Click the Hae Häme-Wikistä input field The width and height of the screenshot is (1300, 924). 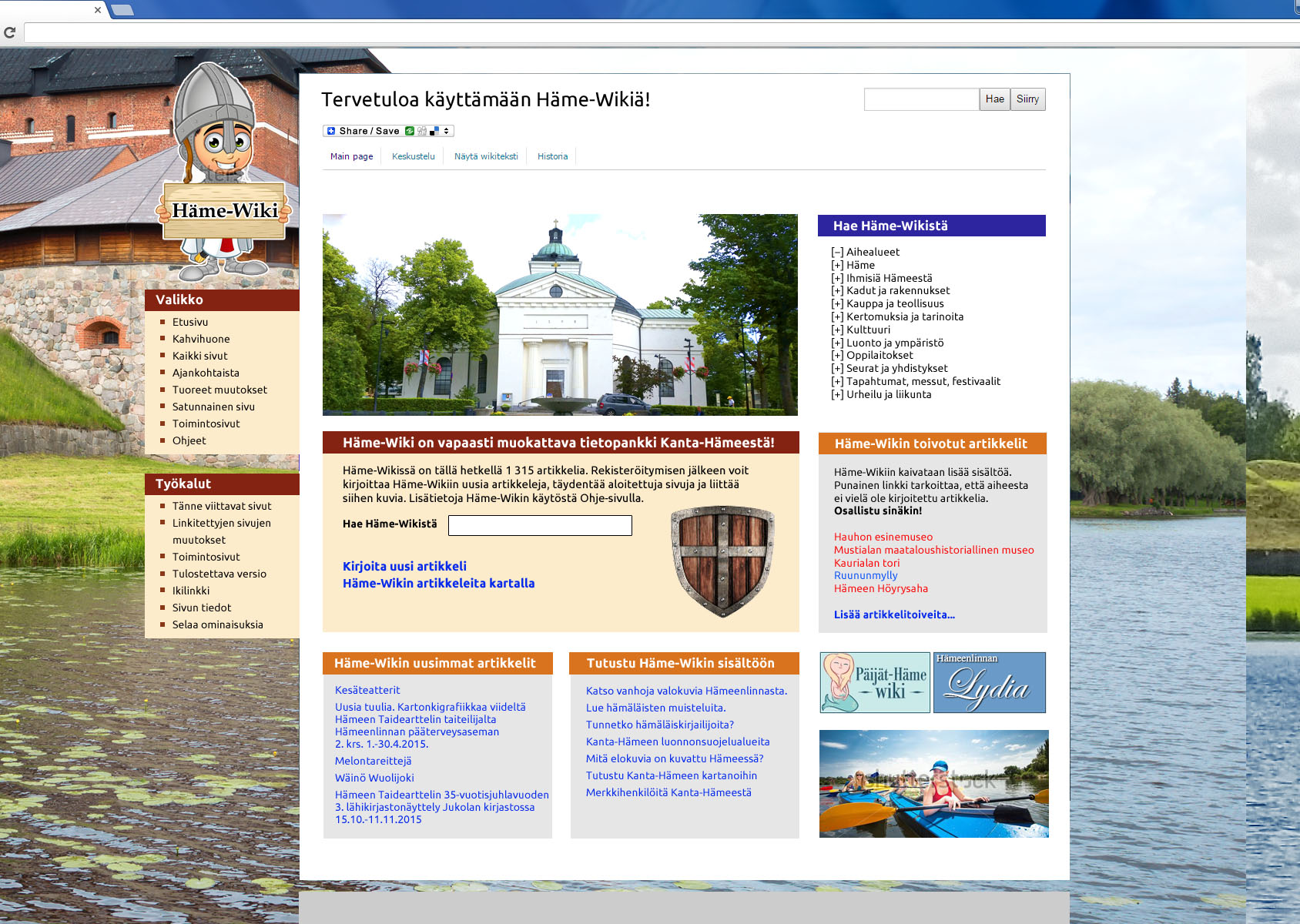click(540, 525)
